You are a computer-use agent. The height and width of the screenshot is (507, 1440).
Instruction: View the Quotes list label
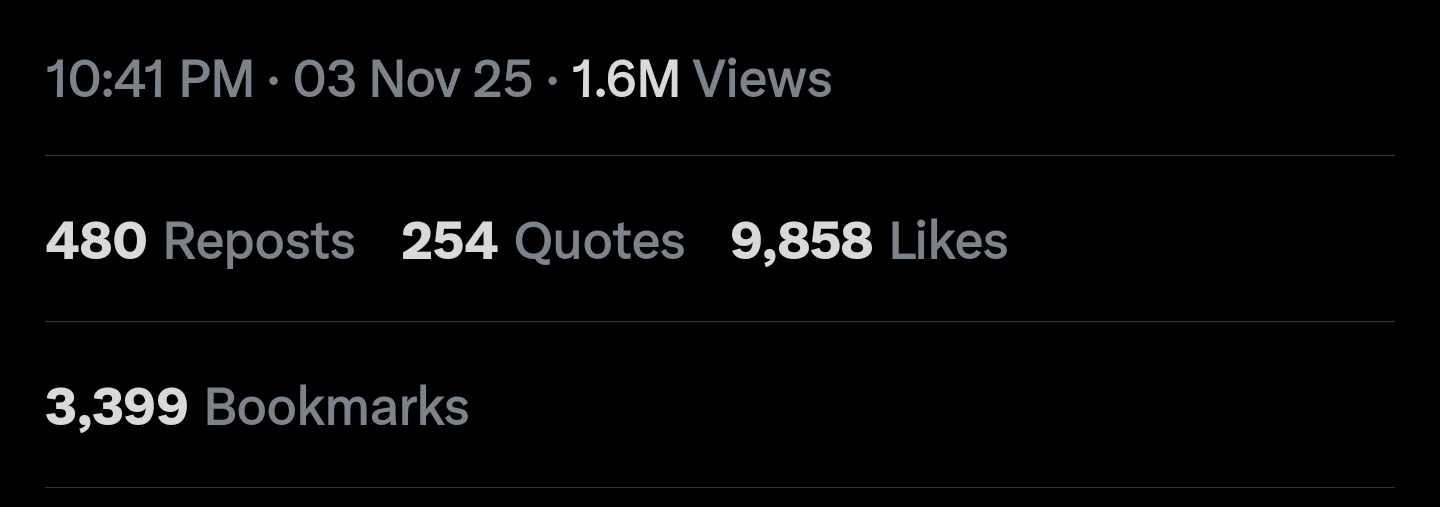(599, 243)
